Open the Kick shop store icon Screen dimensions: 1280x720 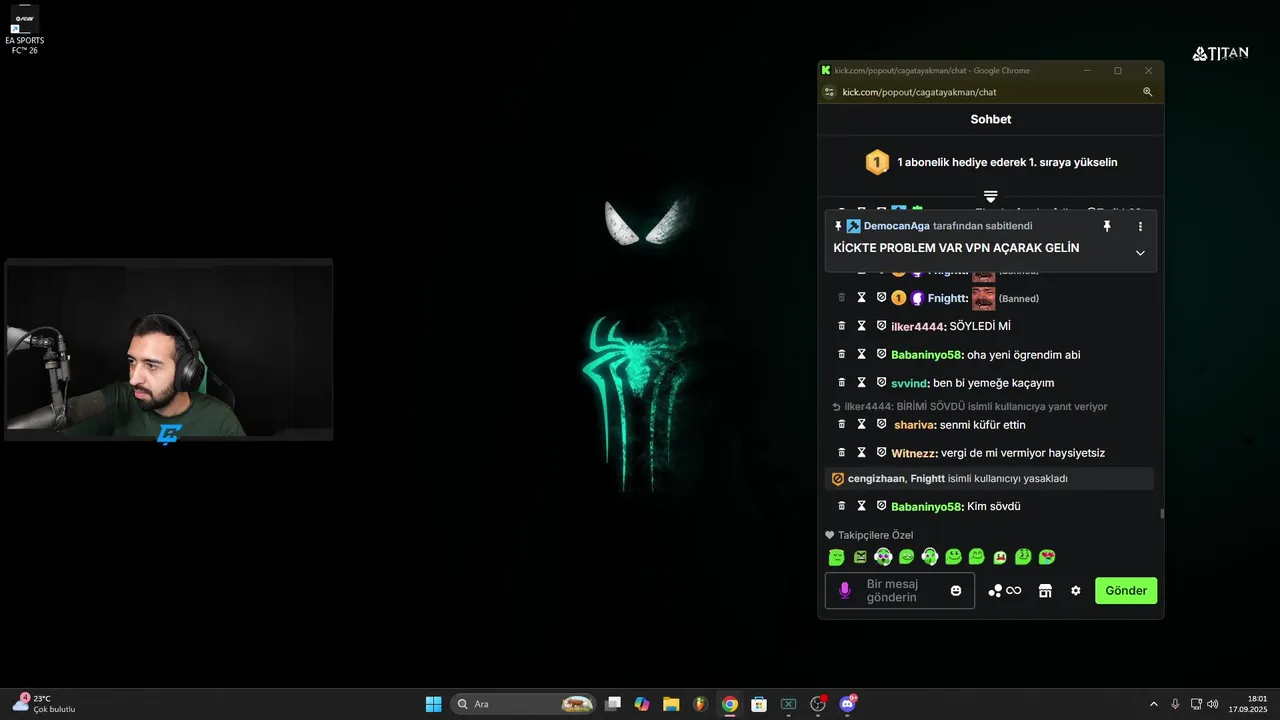(1045, 591)
